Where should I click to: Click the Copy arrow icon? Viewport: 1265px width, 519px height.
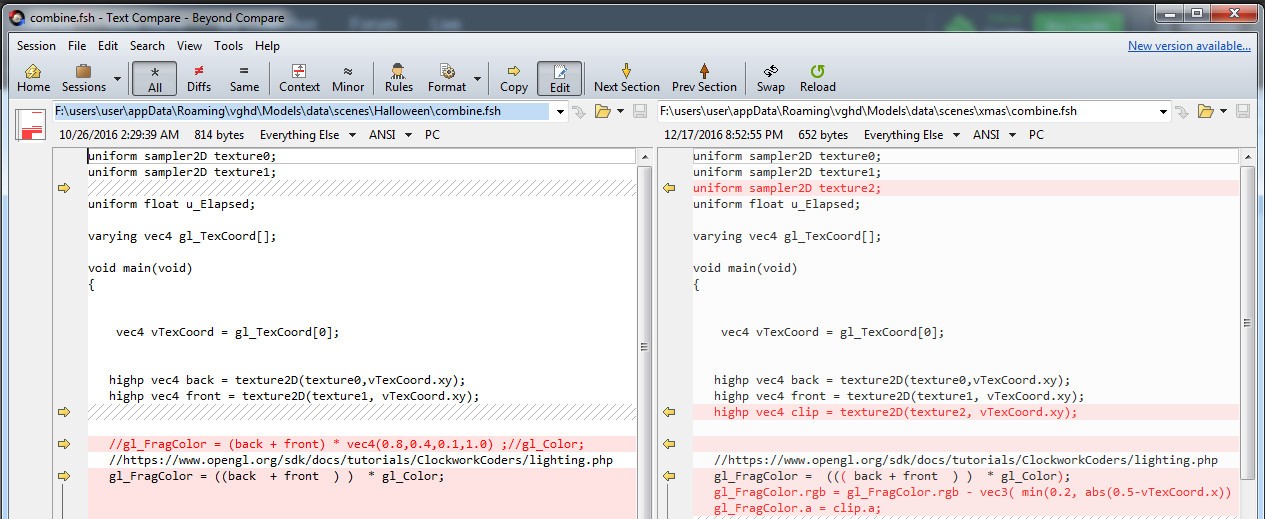tap(514, 71)
